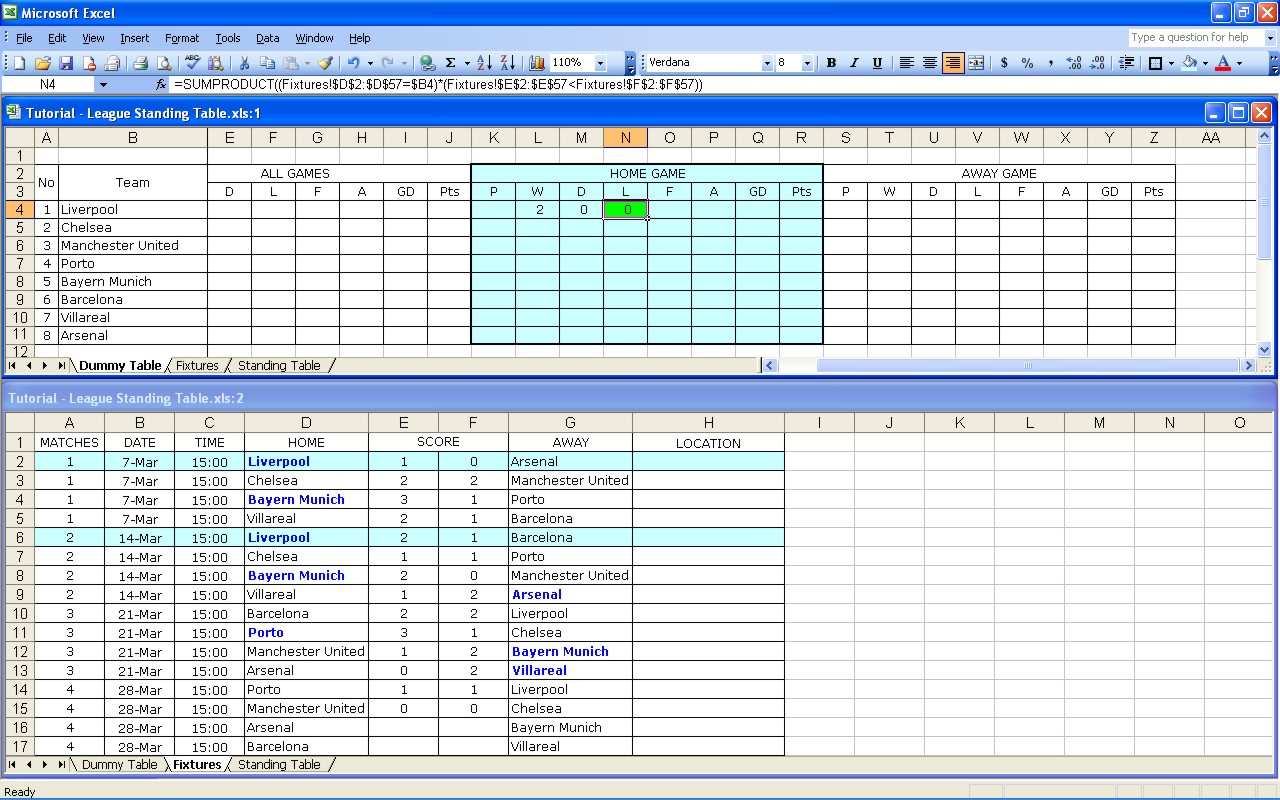Insert a hyperlink with the globe icon
The width and height of the screenshot is (1280, 800).
point(428,63)
